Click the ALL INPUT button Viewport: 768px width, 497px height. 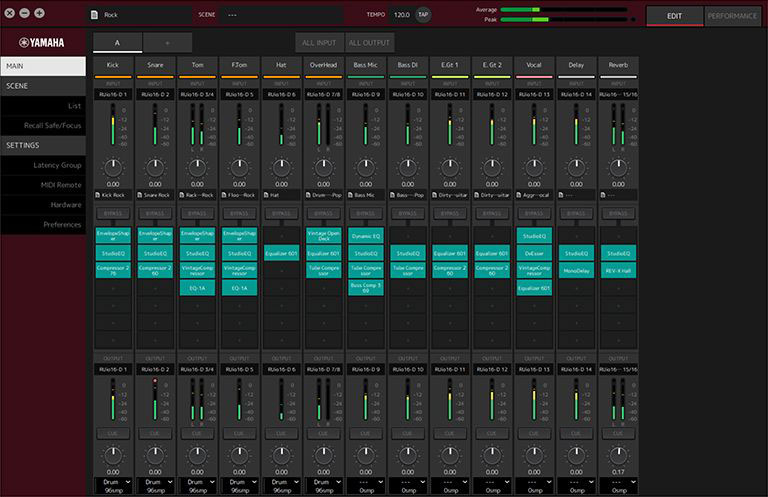point(319,43)
